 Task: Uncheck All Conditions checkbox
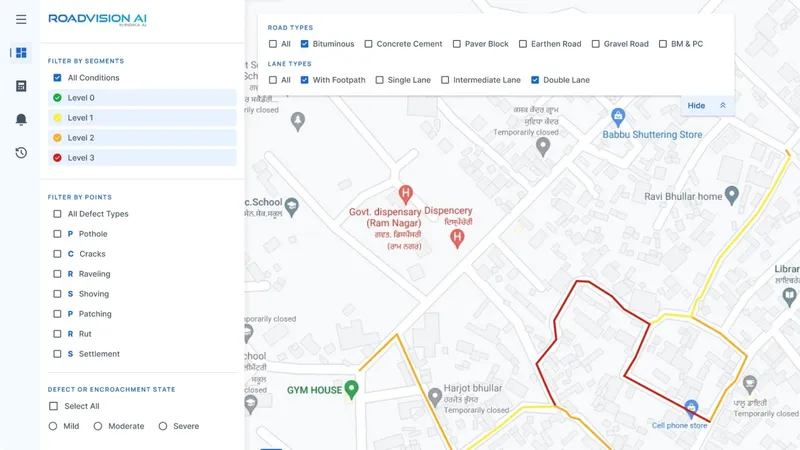click(x=57, y=78)
